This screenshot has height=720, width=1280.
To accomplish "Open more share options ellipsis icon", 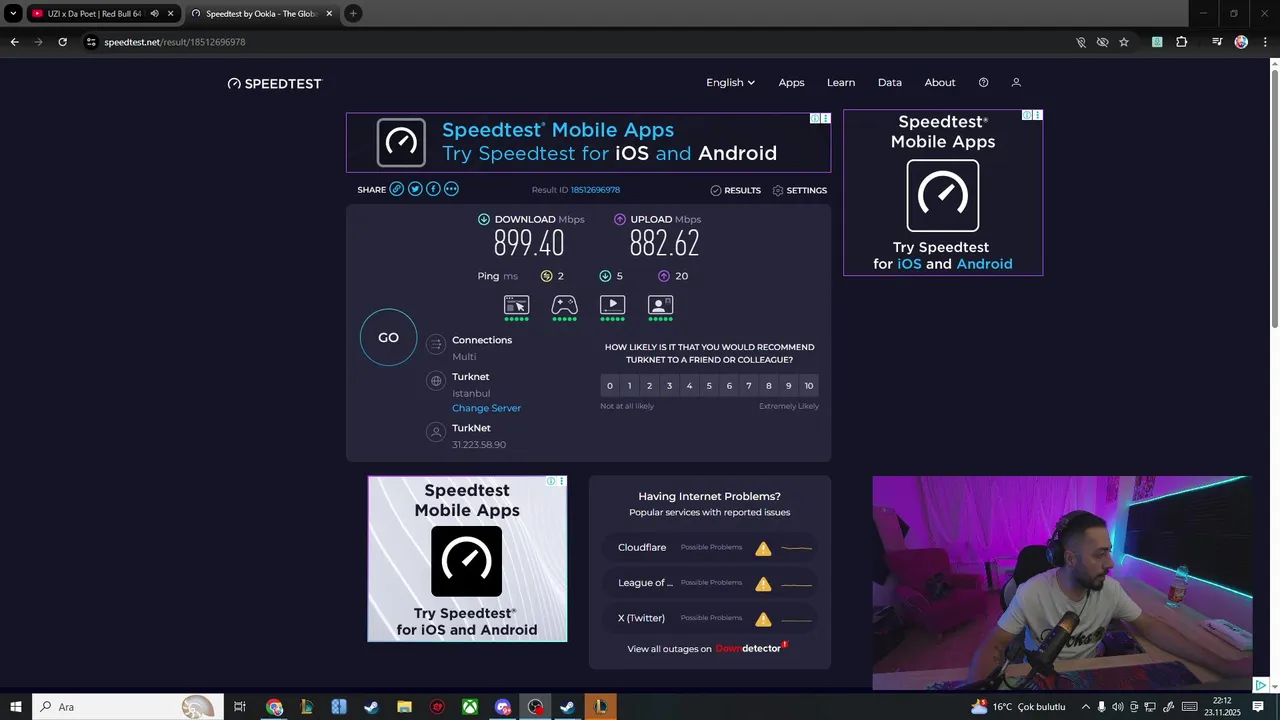I will coord(451,189).
